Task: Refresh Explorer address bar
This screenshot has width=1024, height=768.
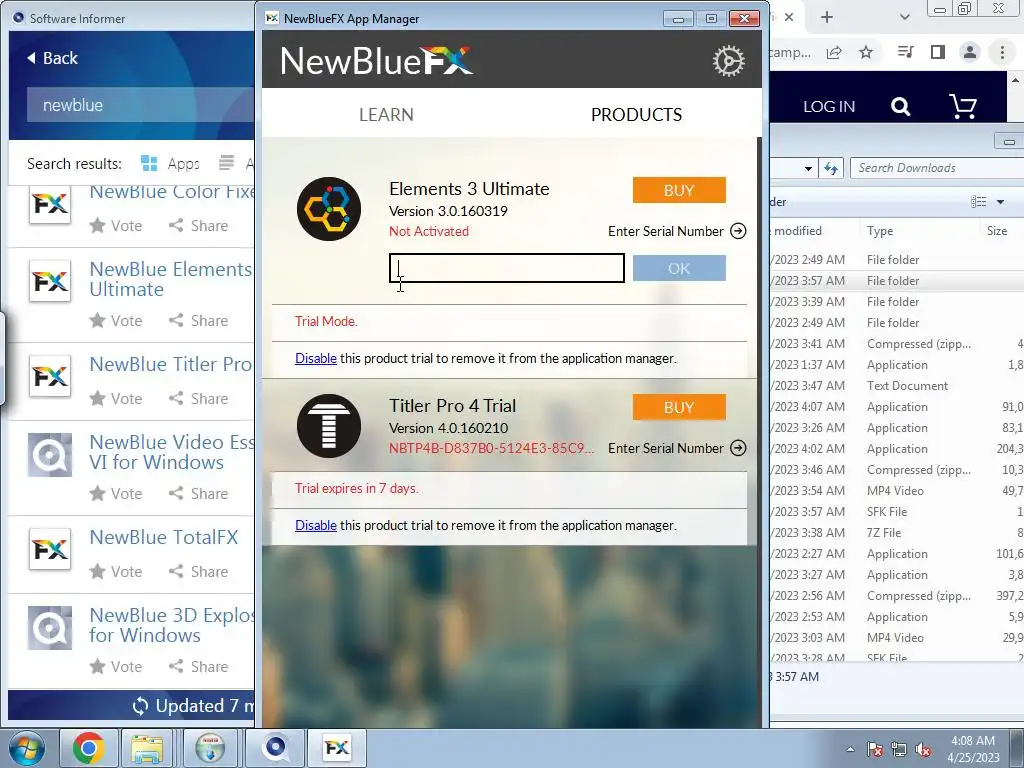Action: pyautogui.click(x=831, y=168)
